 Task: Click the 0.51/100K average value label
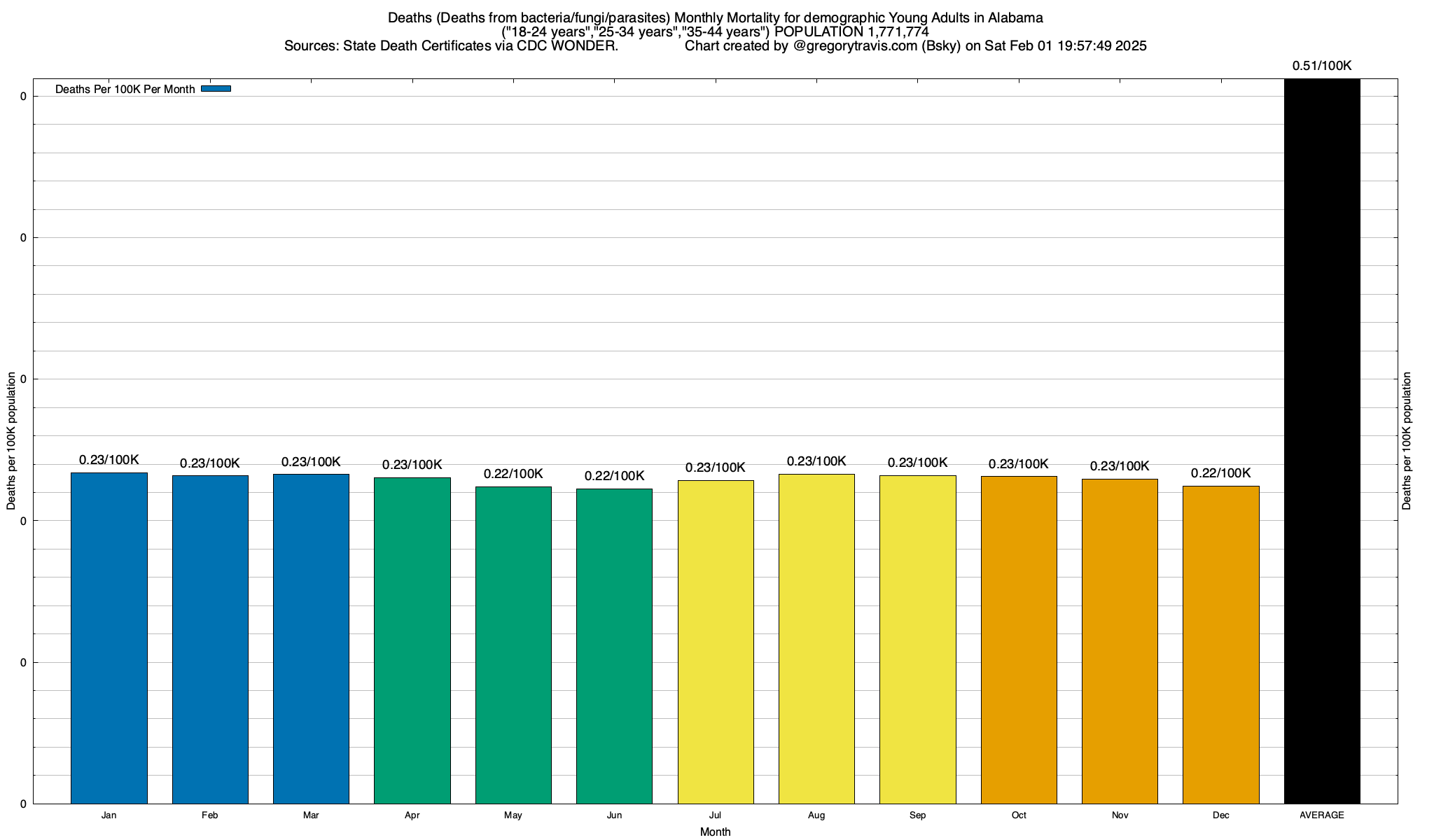tap(1322, 66)
